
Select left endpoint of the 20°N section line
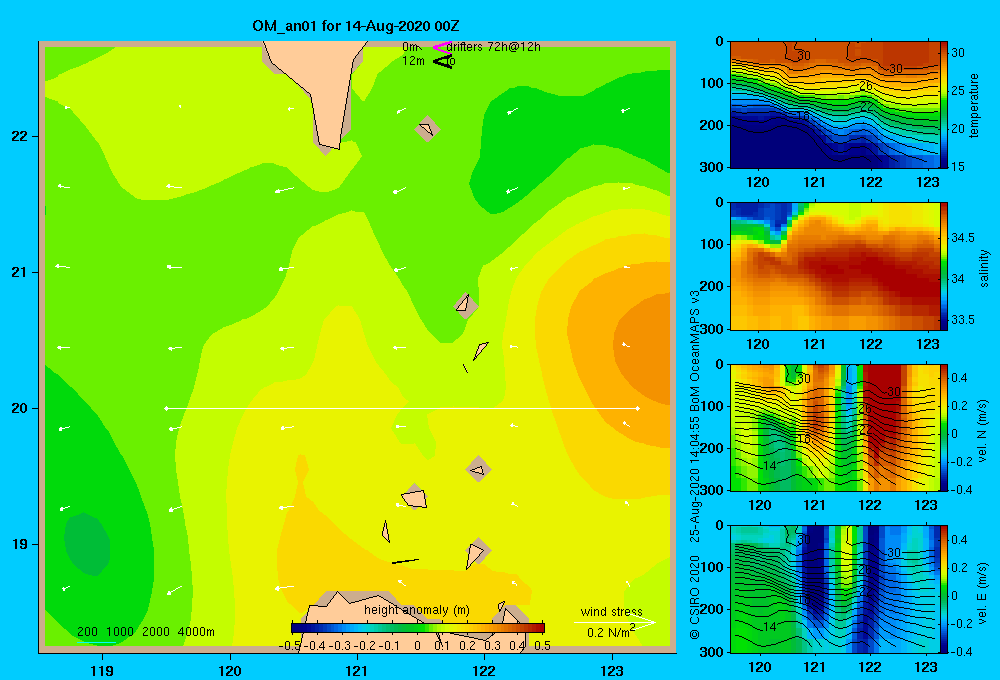click(166, 408)
